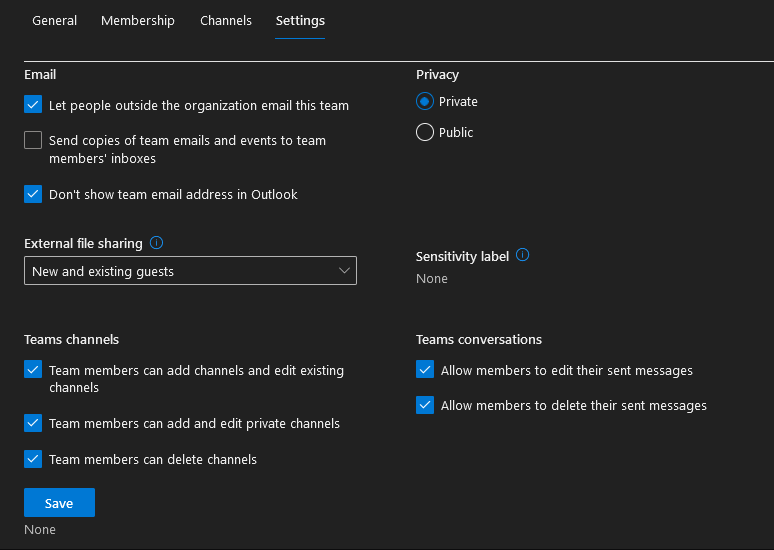Select the Private privacy option
Viewport: 774px width, 550px height.
pos(425,102)
